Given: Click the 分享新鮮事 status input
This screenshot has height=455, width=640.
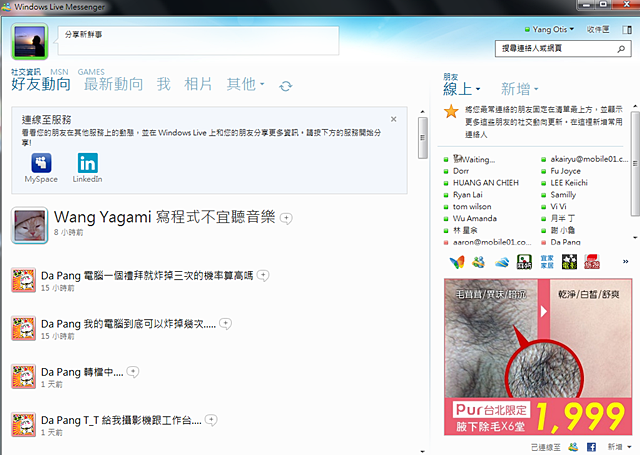Looking at the screenshot, I should 198,40.
